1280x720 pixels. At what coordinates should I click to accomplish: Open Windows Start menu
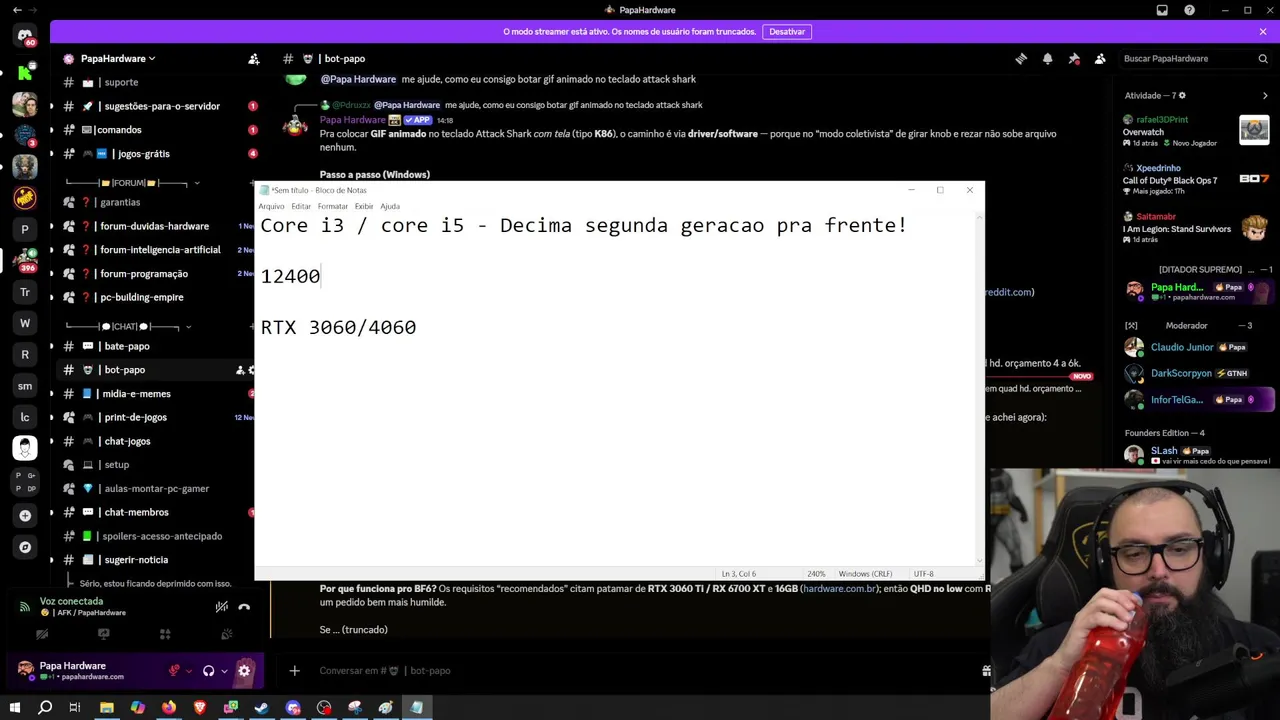tap(15, 708)
